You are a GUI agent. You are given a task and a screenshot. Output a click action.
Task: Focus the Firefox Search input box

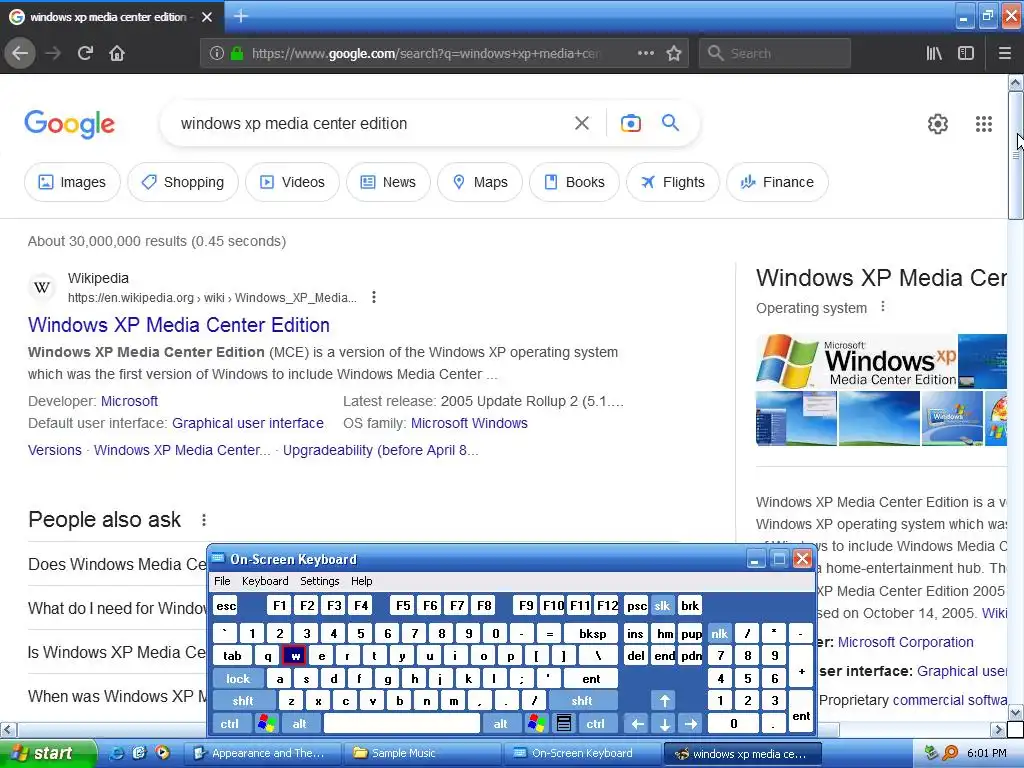775,53
